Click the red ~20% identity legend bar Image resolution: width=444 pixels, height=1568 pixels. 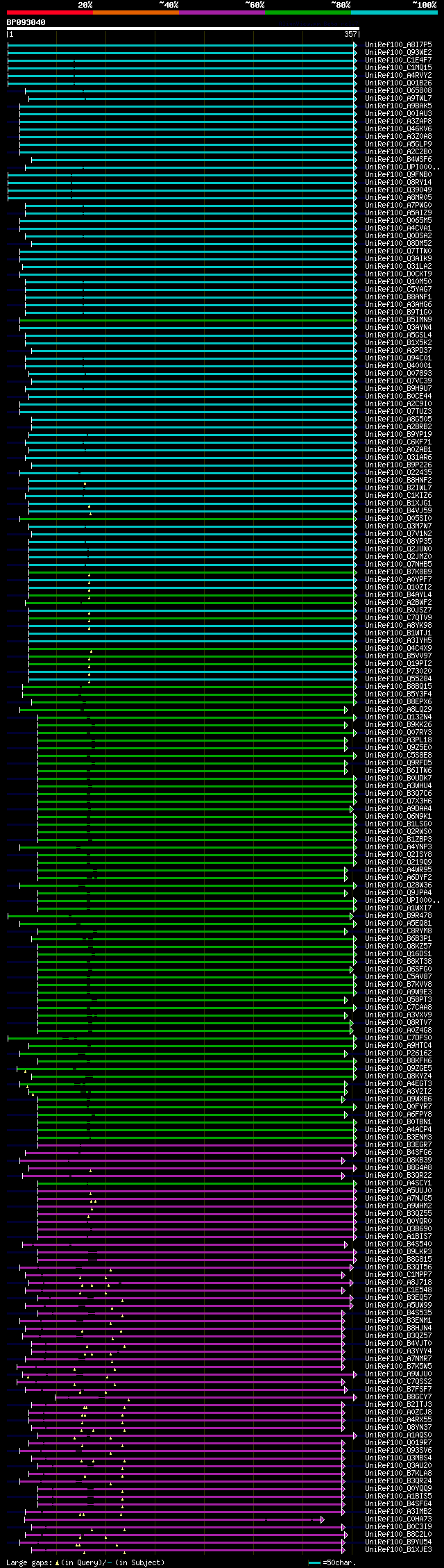(50, 12)
